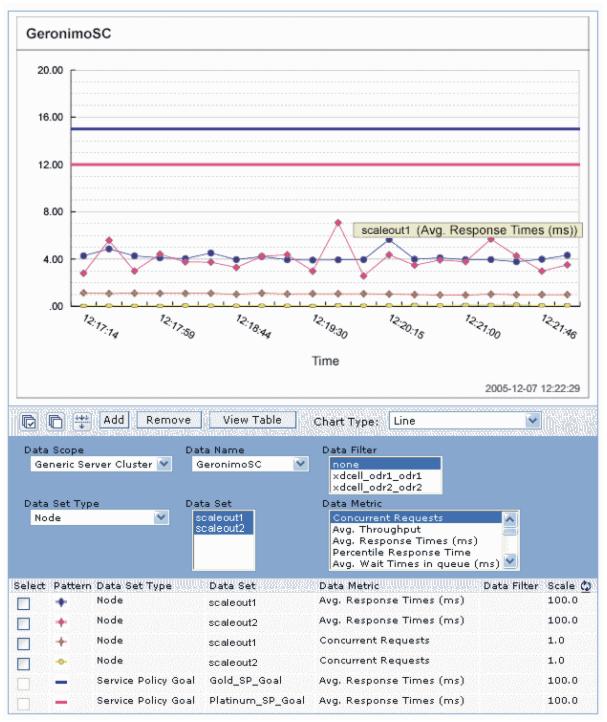Click the Data Metric column header

pyautogui.click(x=349, y=586)
